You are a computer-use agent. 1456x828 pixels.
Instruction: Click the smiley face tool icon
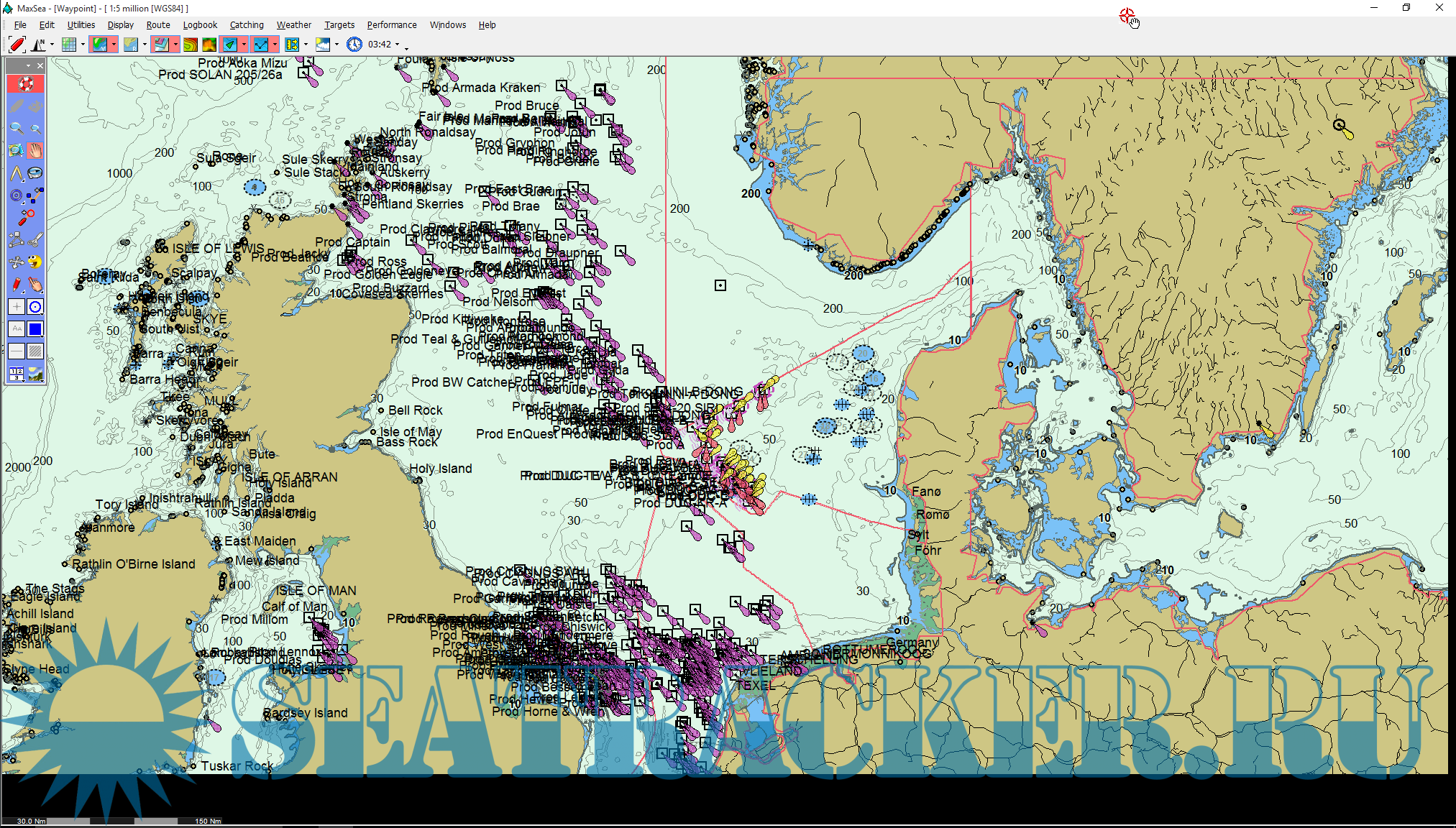pyautogui.click(x=35, y=262)
